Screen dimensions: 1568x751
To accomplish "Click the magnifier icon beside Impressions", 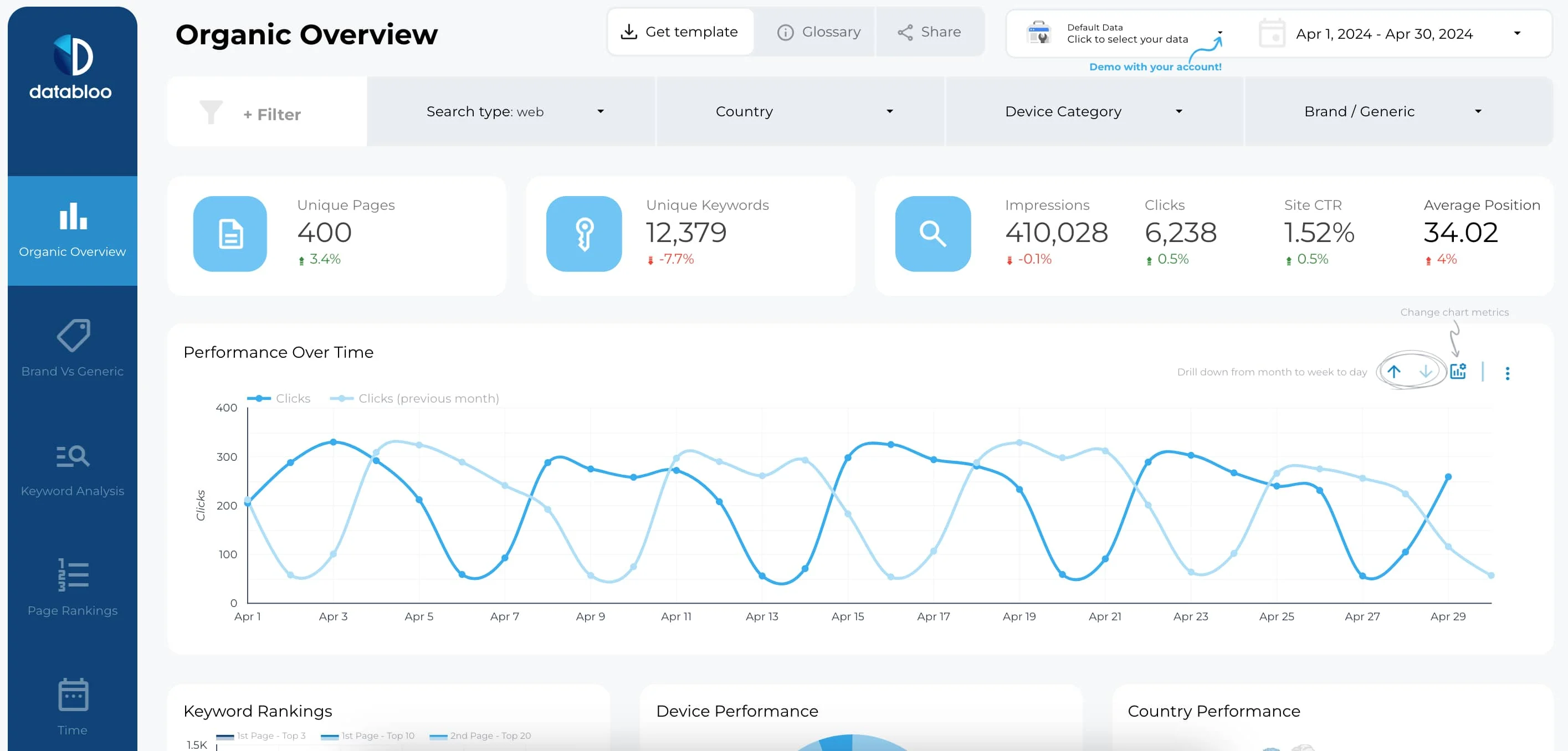I will tap(932, 234).
